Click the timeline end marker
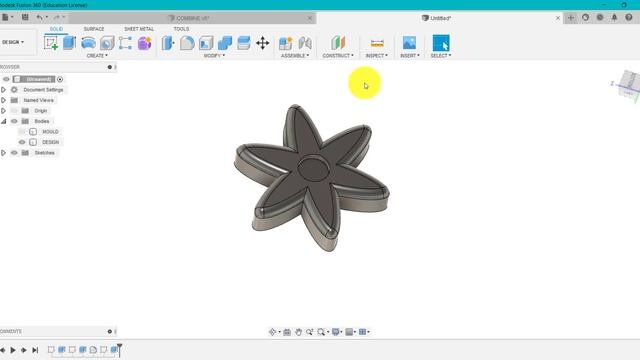 (120, 350)
